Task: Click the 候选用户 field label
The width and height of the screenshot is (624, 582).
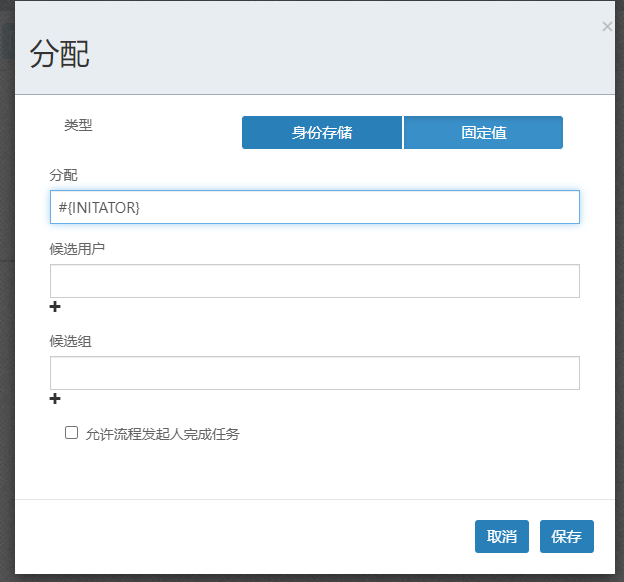Action: tap(77, 249)
